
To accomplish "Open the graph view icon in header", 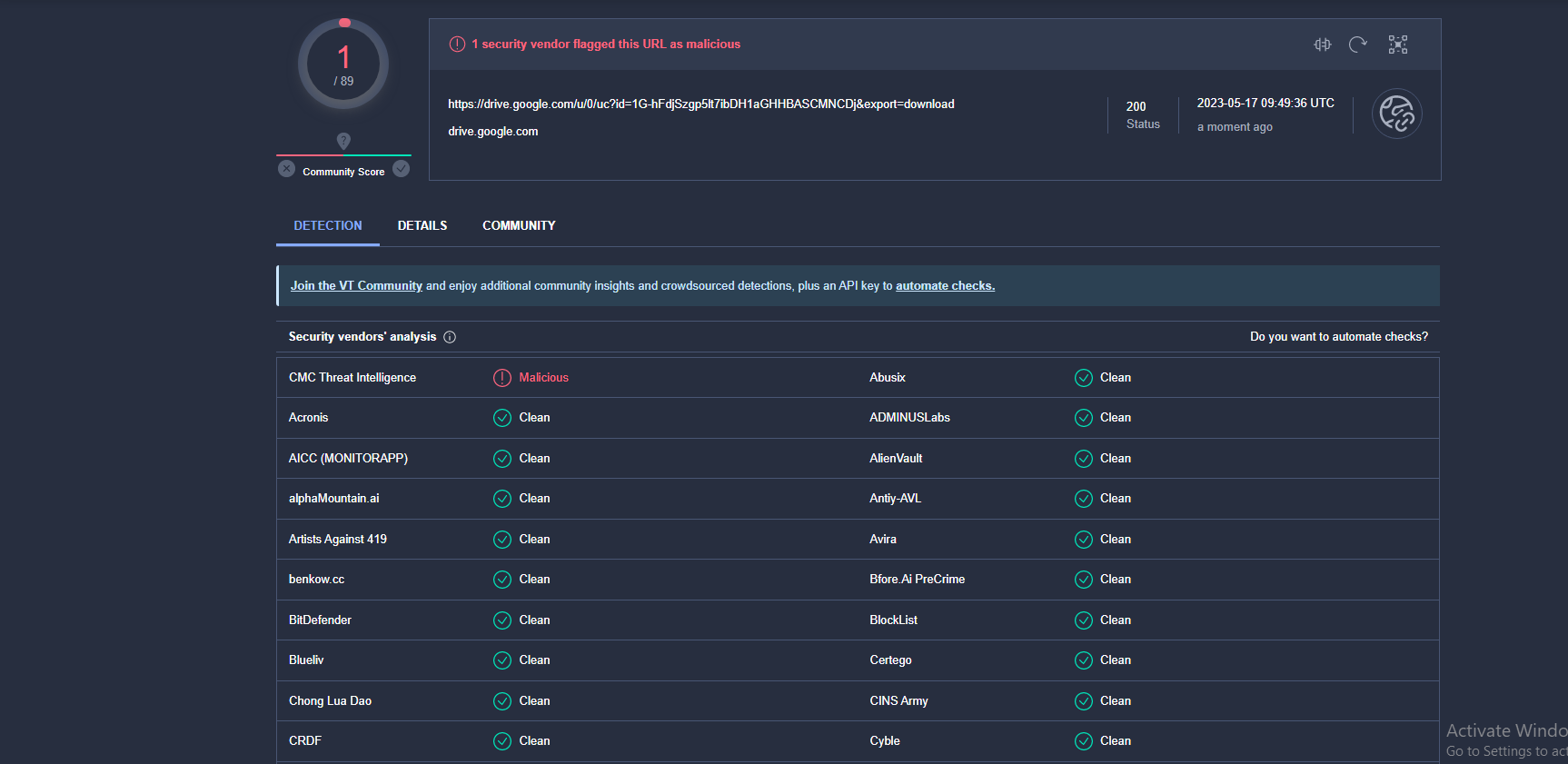I will pyautogui.click(x=1397, y=45).
